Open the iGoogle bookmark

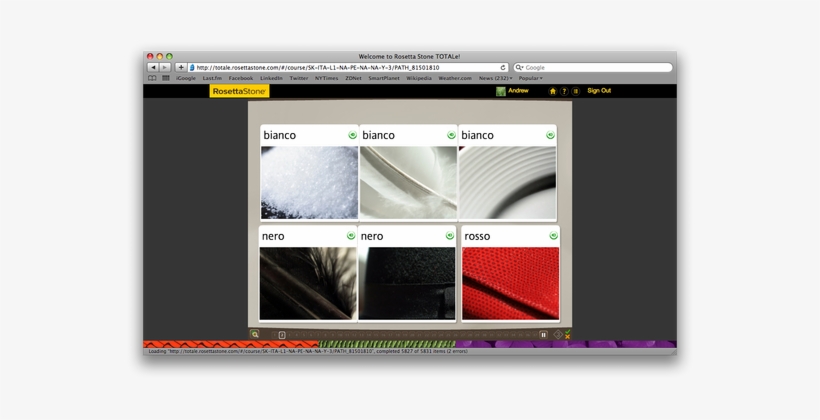pos(186,78)
